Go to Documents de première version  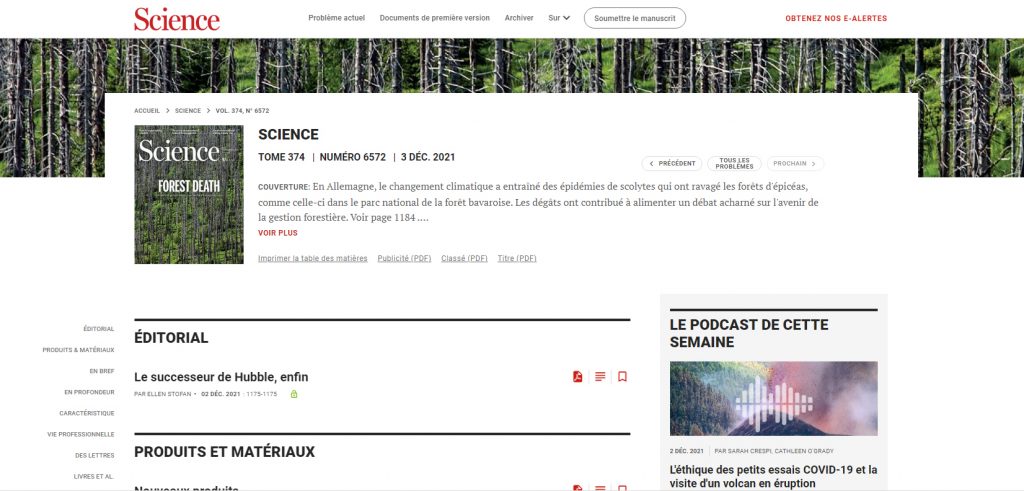click(x=434, y=18)
